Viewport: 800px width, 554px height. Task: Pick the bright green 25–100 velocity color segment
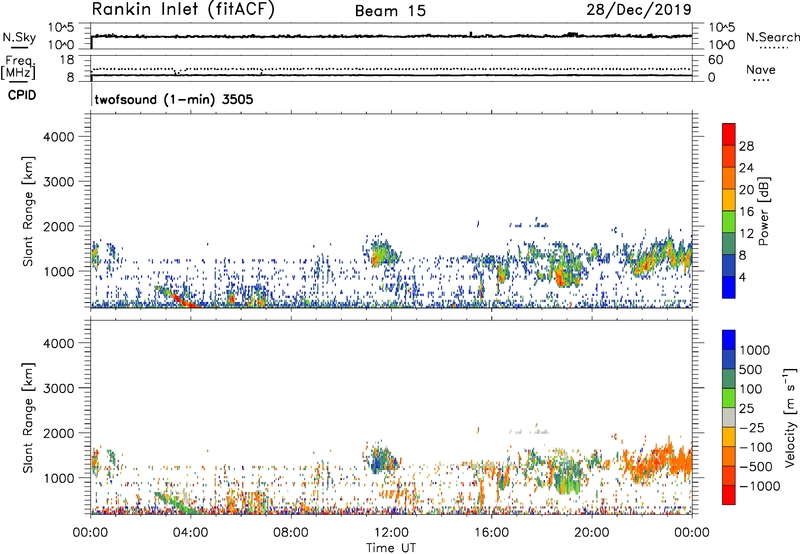[729, 398]
